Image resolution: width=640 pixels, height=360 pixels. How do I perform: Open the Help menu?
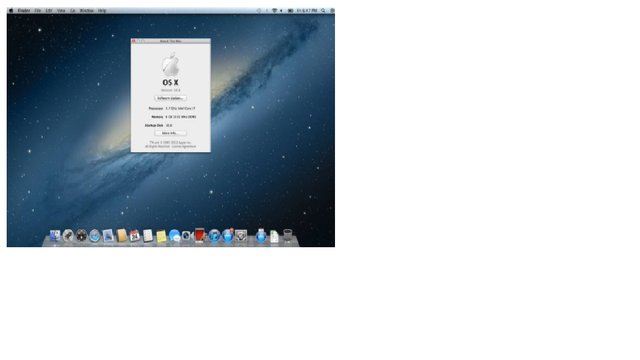coord(102,11)
